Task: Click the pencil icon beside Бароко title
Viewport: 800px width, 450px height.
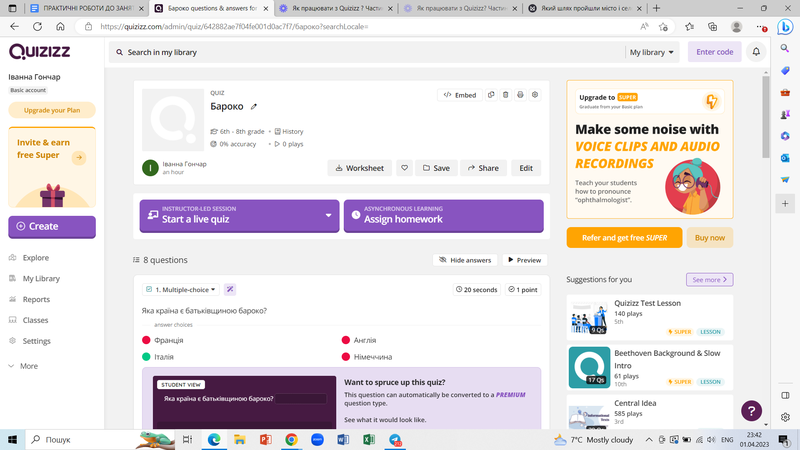Action: tap(254, 107)
